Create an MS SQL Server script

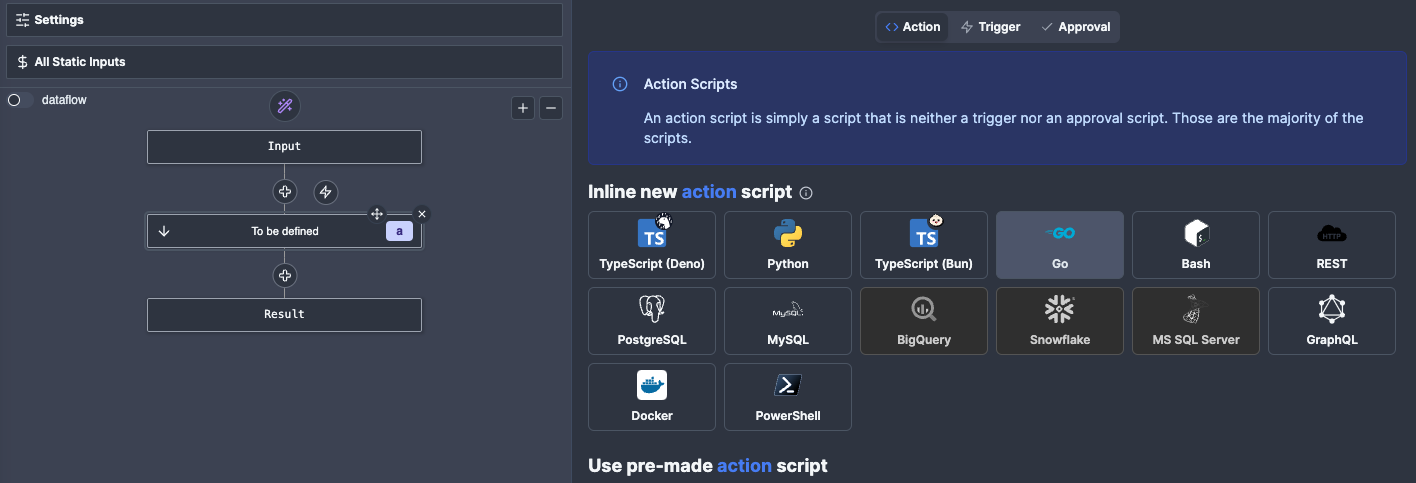click(1196, 321)
